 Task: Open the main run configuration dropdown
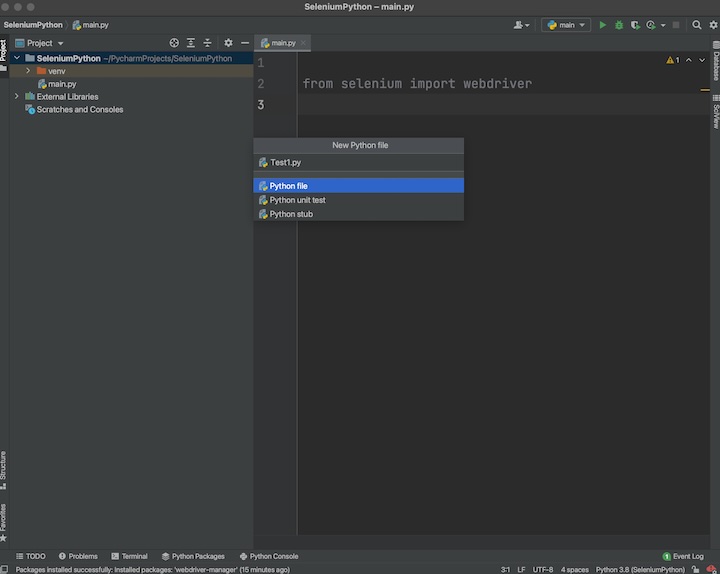coord(566,25)
